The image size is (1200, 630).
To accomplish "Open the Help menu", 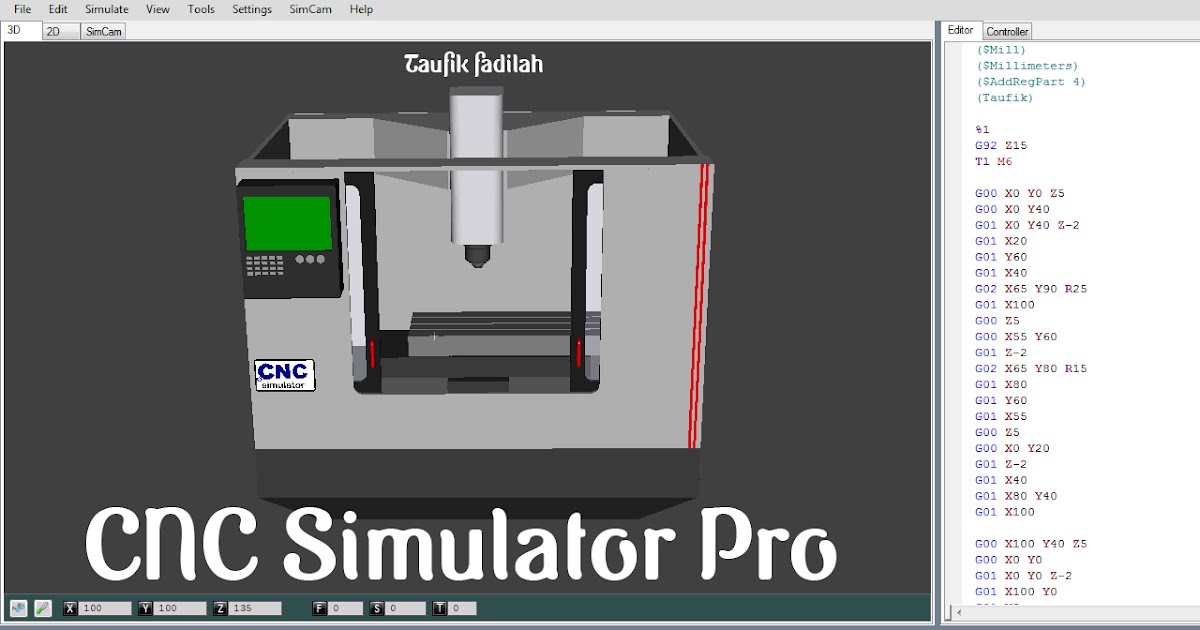I will pyautogui.click(x=361, y=9).
